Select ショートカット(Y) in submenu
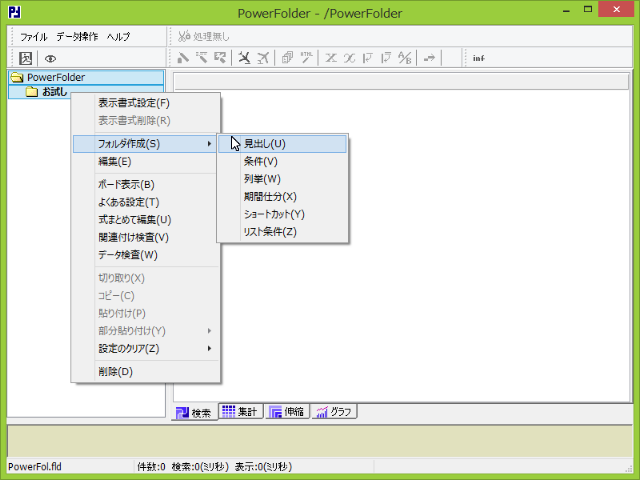The width and height of the screenshot is (640, 480). 282,214
